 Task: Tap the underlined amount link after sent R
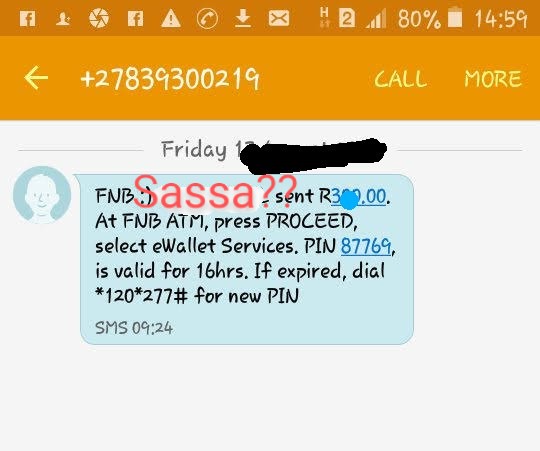coord(359,197)
